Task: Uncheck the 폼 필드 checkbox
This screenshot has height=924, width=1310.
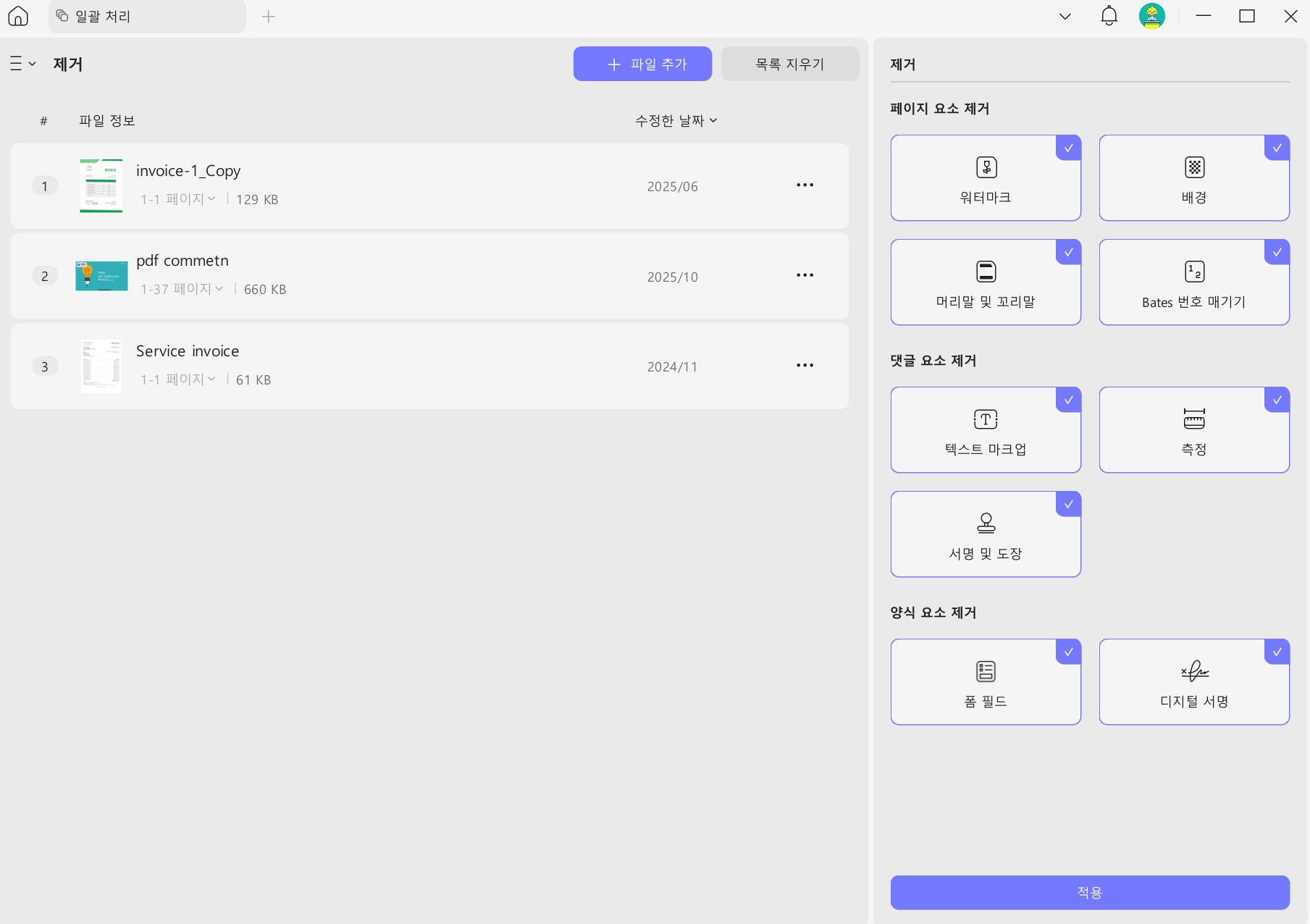Action: (x=1068, y=652)
